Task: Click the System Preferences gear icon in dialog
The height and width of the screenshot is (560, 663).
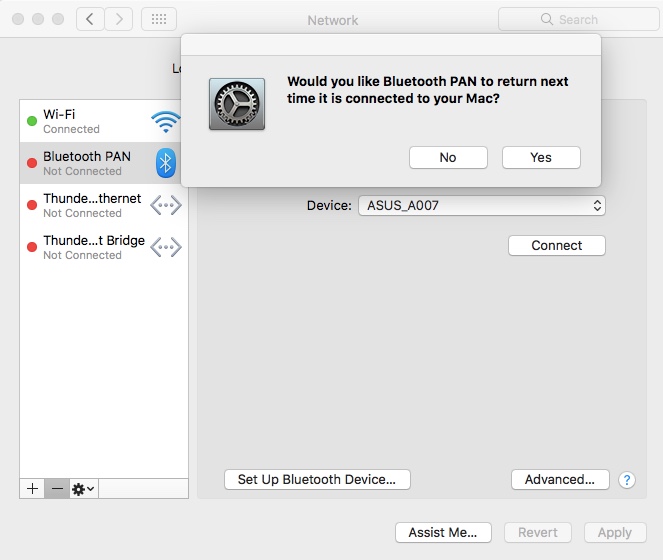Action: (x=237, y=104)
